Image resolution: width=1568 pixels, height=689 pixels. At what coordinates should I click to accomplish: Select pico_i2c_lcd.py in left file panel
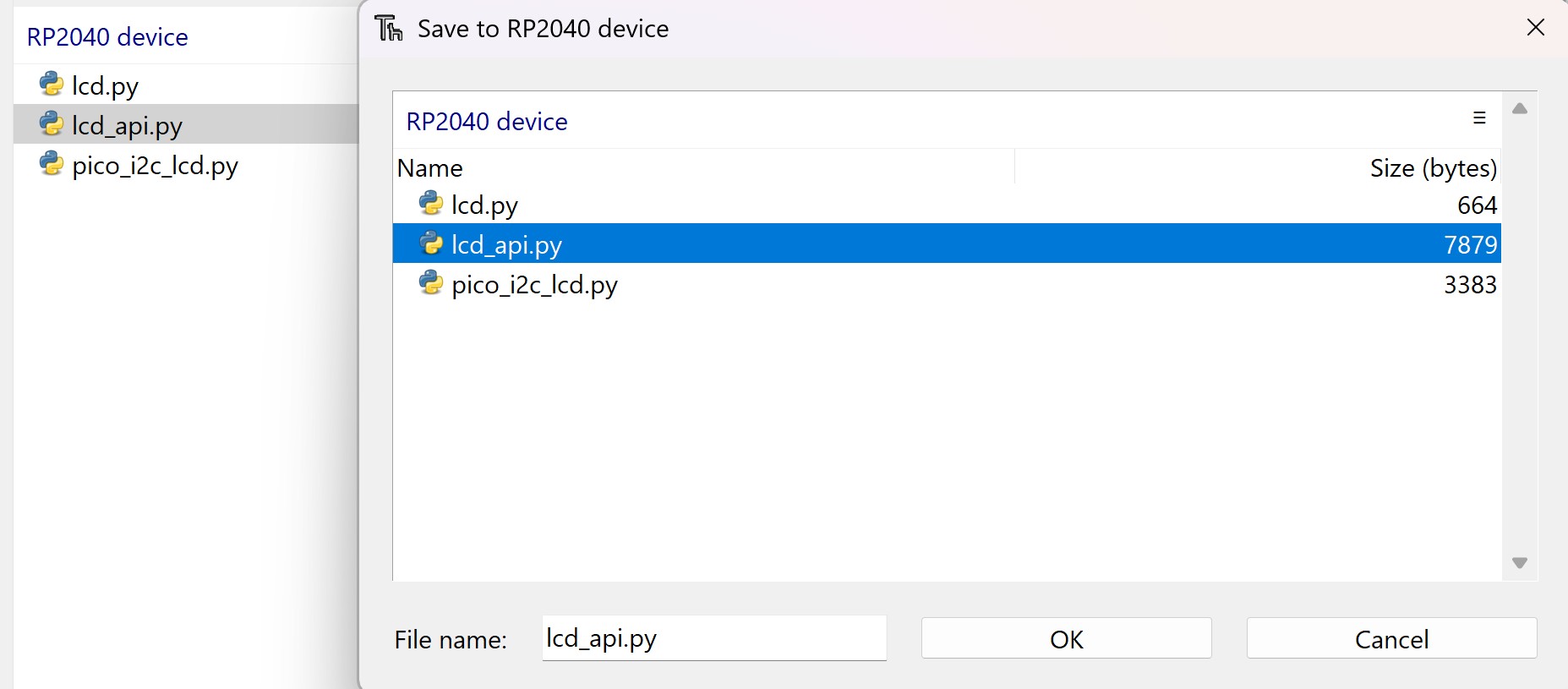155,166
